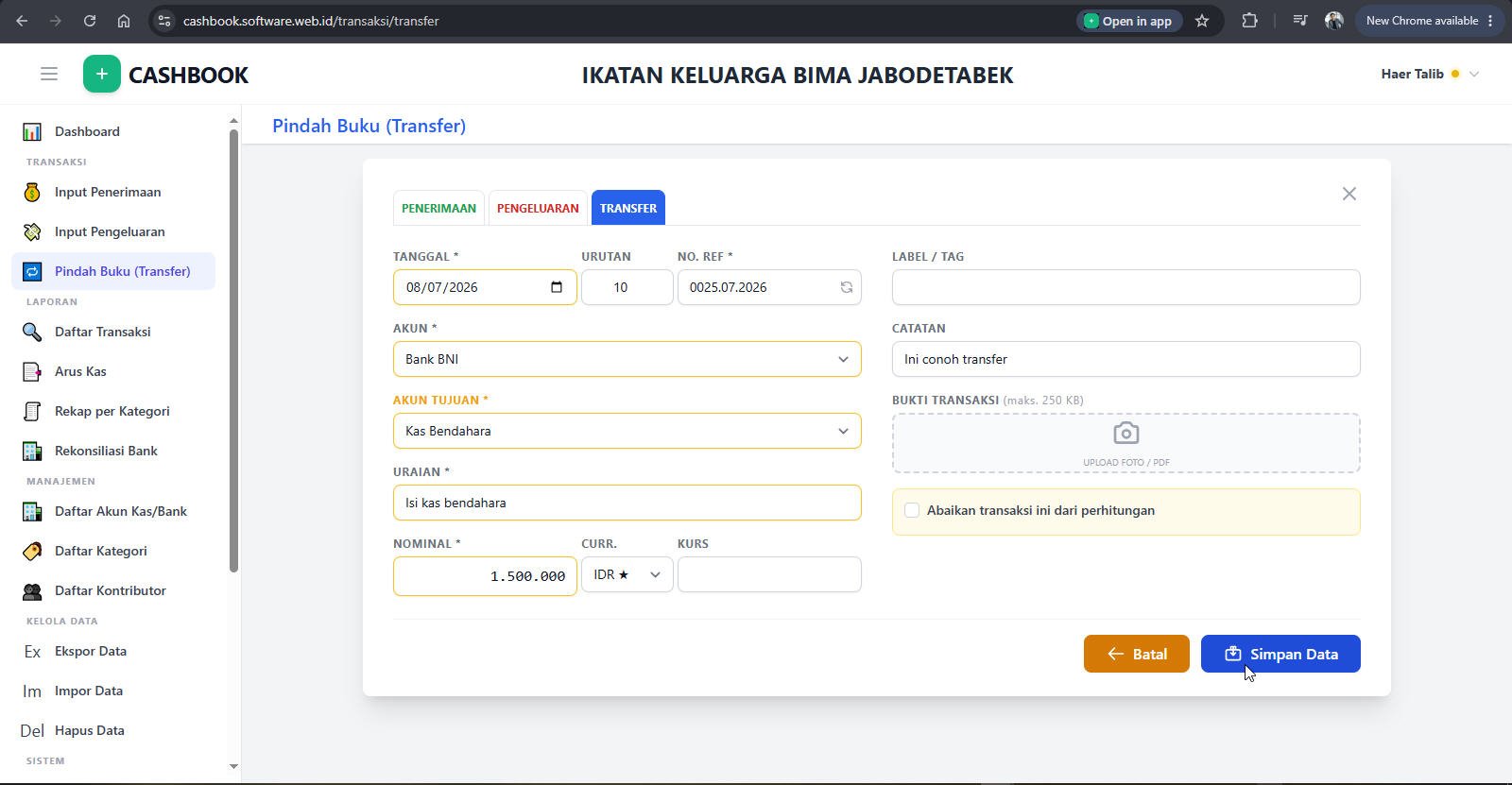
Task: Click the Catatan field with Ini conoh transfer
Action: [1125, 359]
